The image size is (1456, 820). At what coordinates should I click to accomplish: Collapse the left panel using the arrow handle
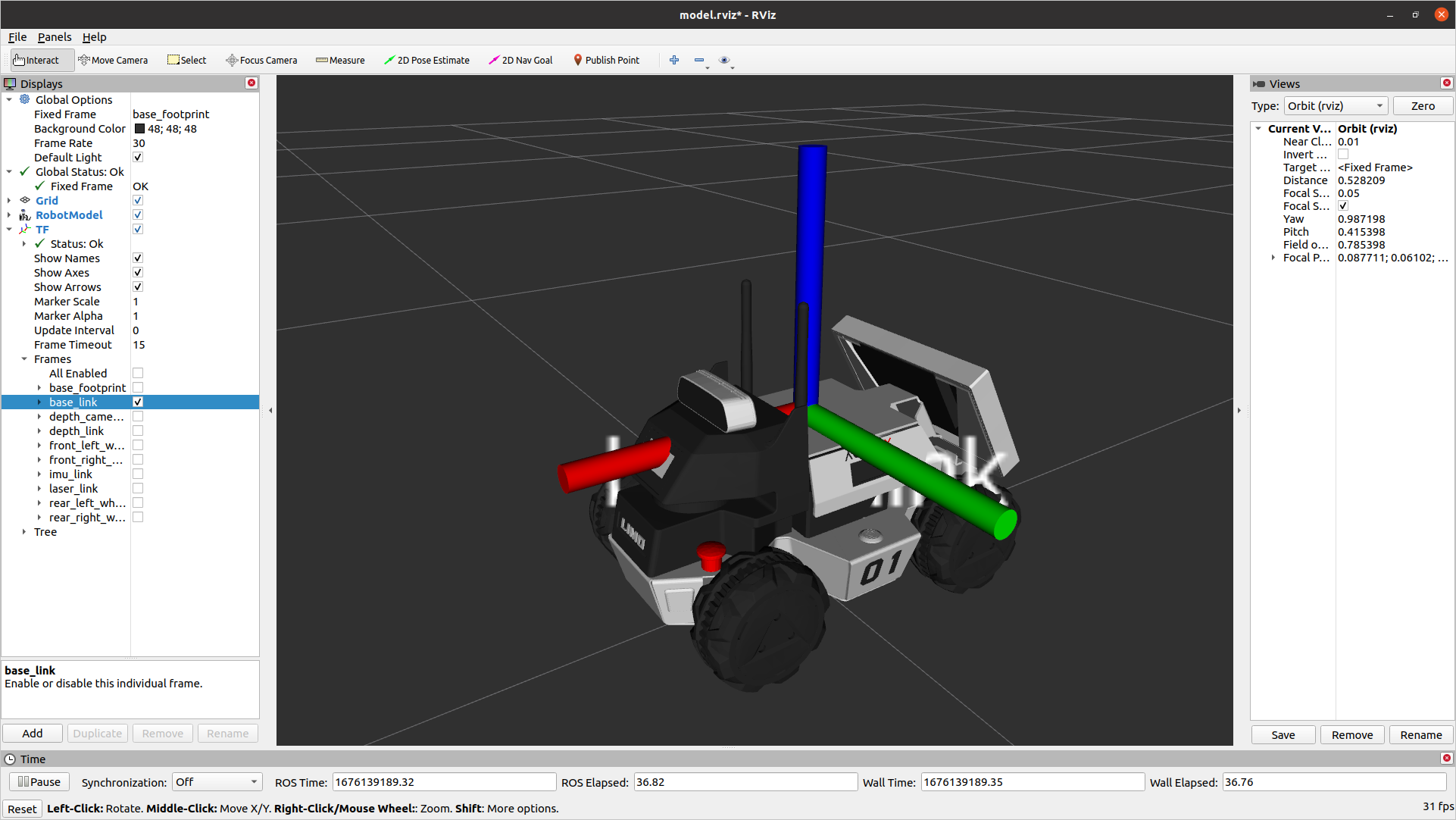[270, 410]
